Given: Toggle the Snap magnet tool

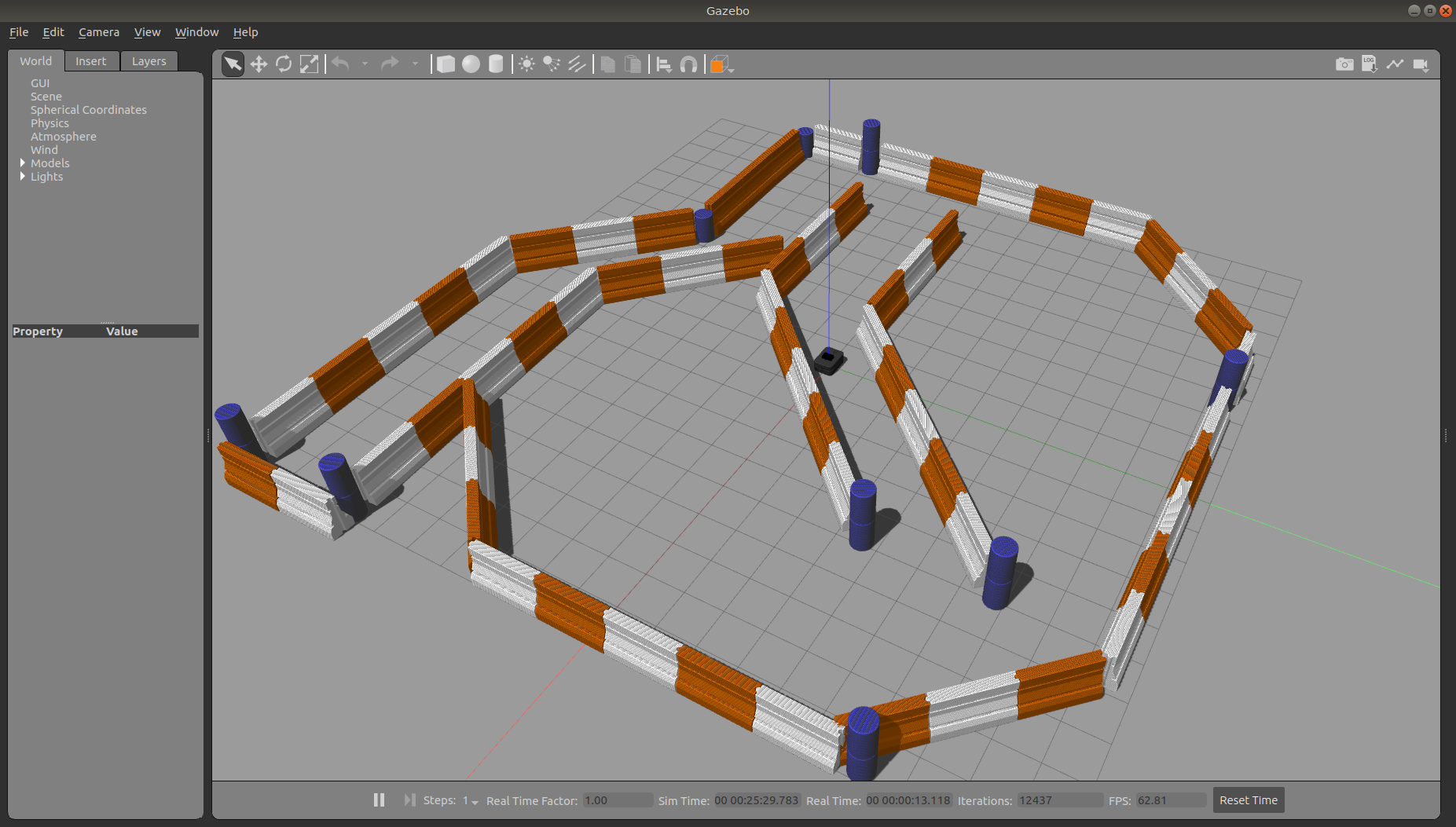Looking at the screenshot, I should click(x=688, y=64).
